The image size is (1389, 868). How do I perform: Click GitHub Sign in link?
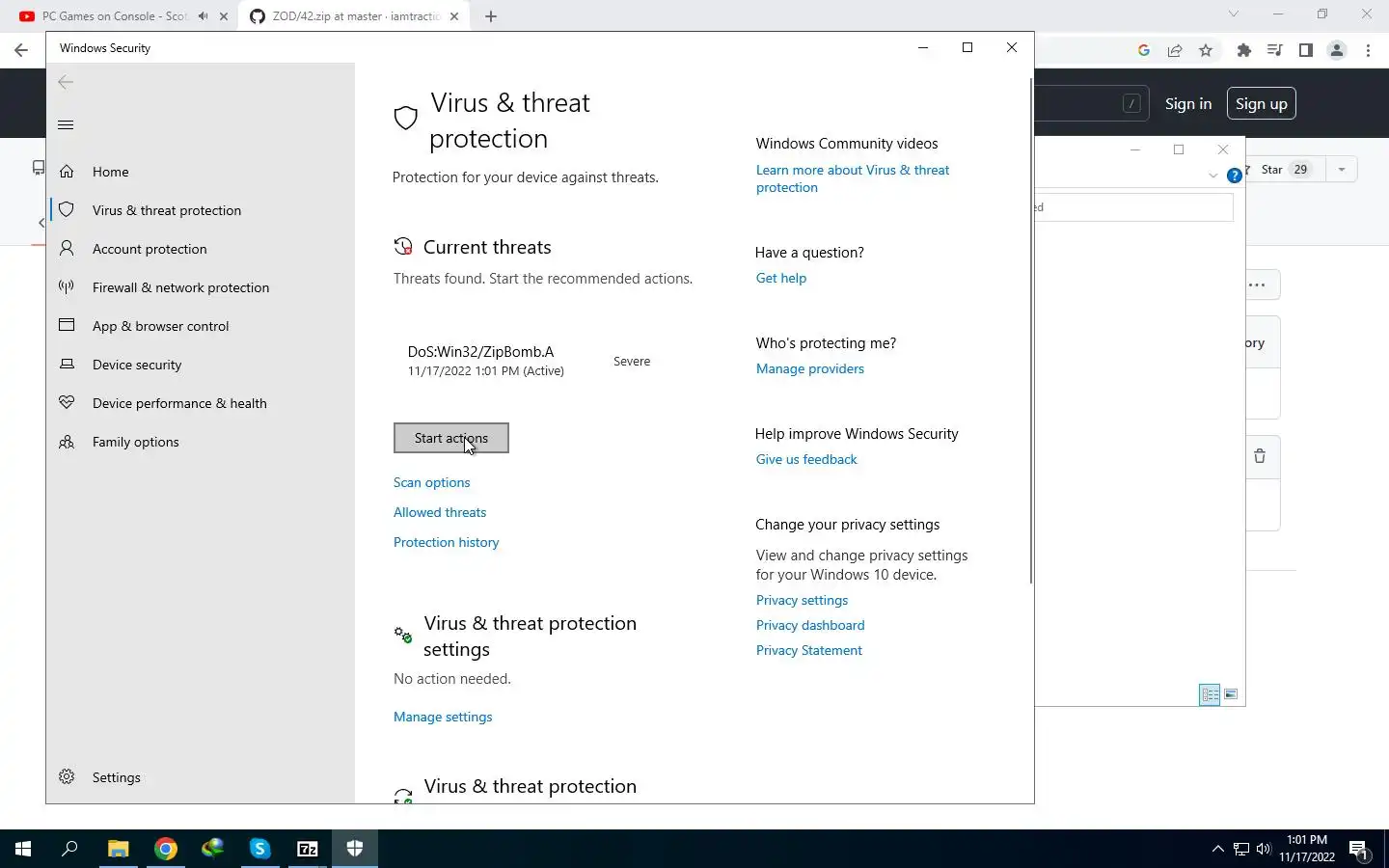pyautogui.click(x=1187, y=104)
